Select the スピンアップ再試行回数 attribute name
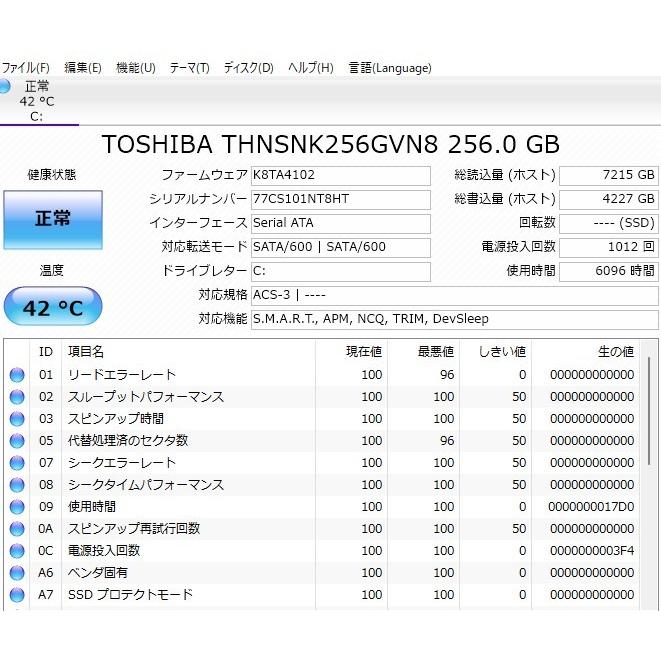 tap(134, 529)
